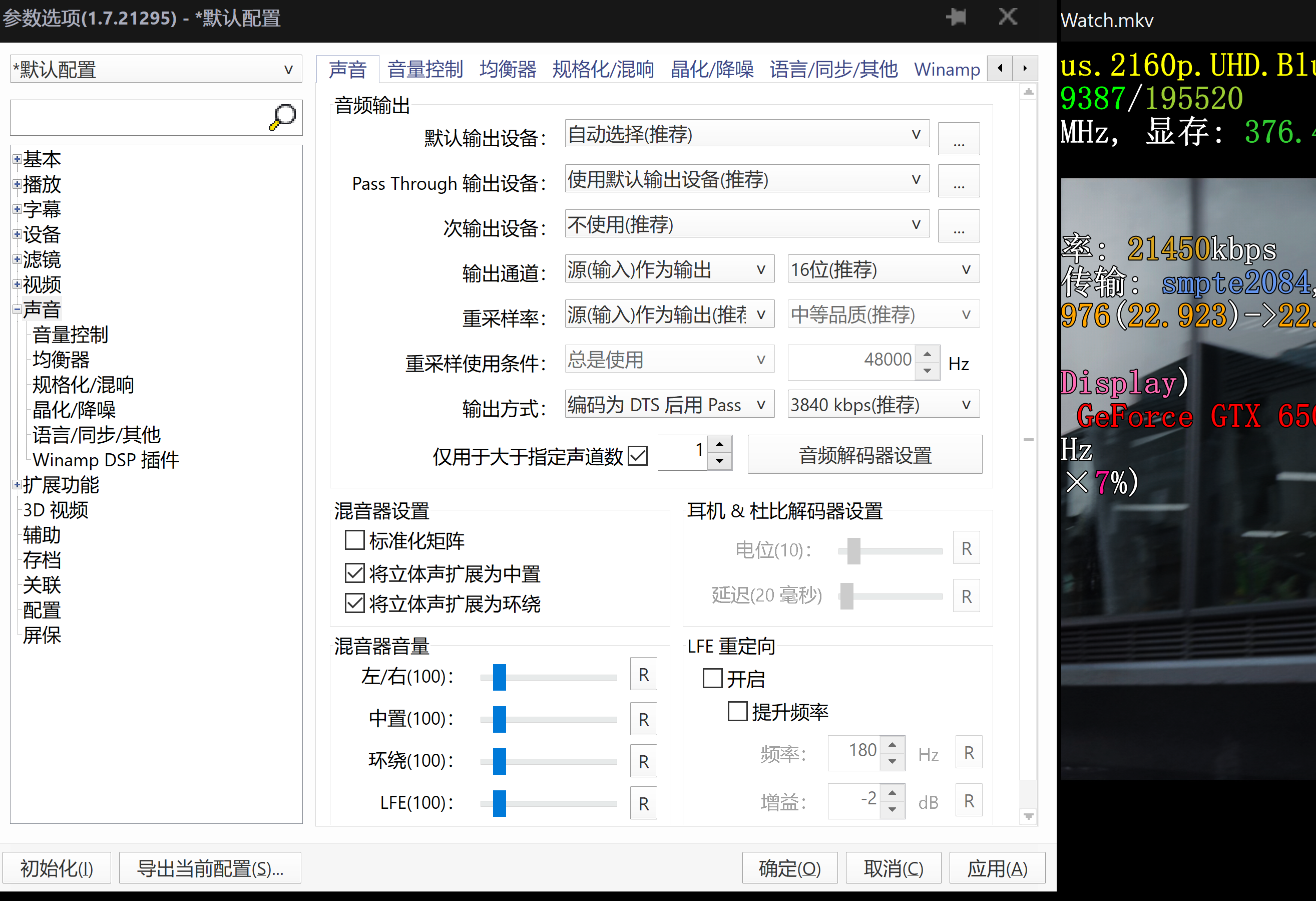Expand the 播放 tree node
Viewport: 1316px width, 901px height.
coord(17,184)
